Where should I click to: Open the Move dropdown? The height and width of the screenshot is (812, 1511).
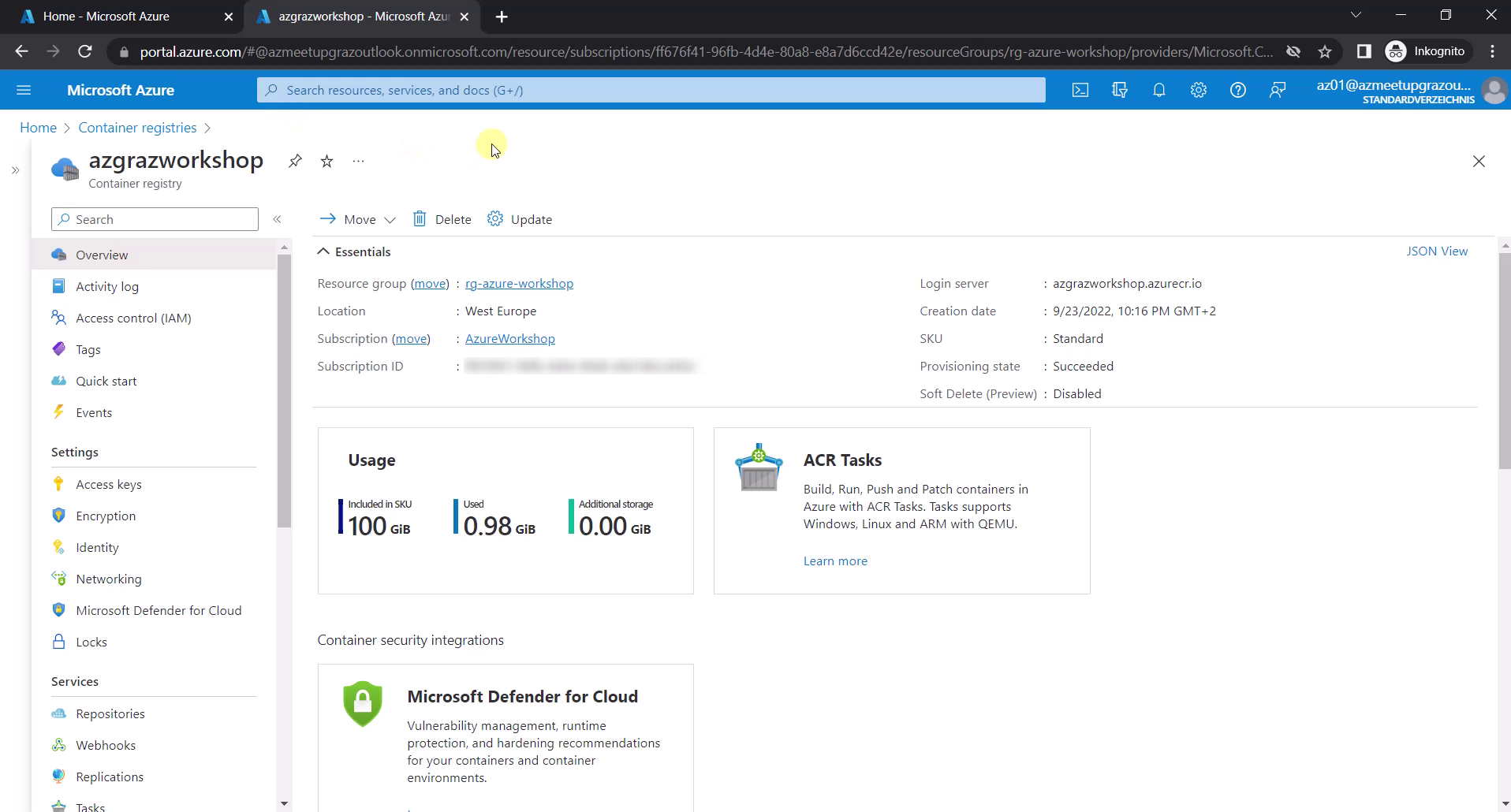tap(357, 219)
